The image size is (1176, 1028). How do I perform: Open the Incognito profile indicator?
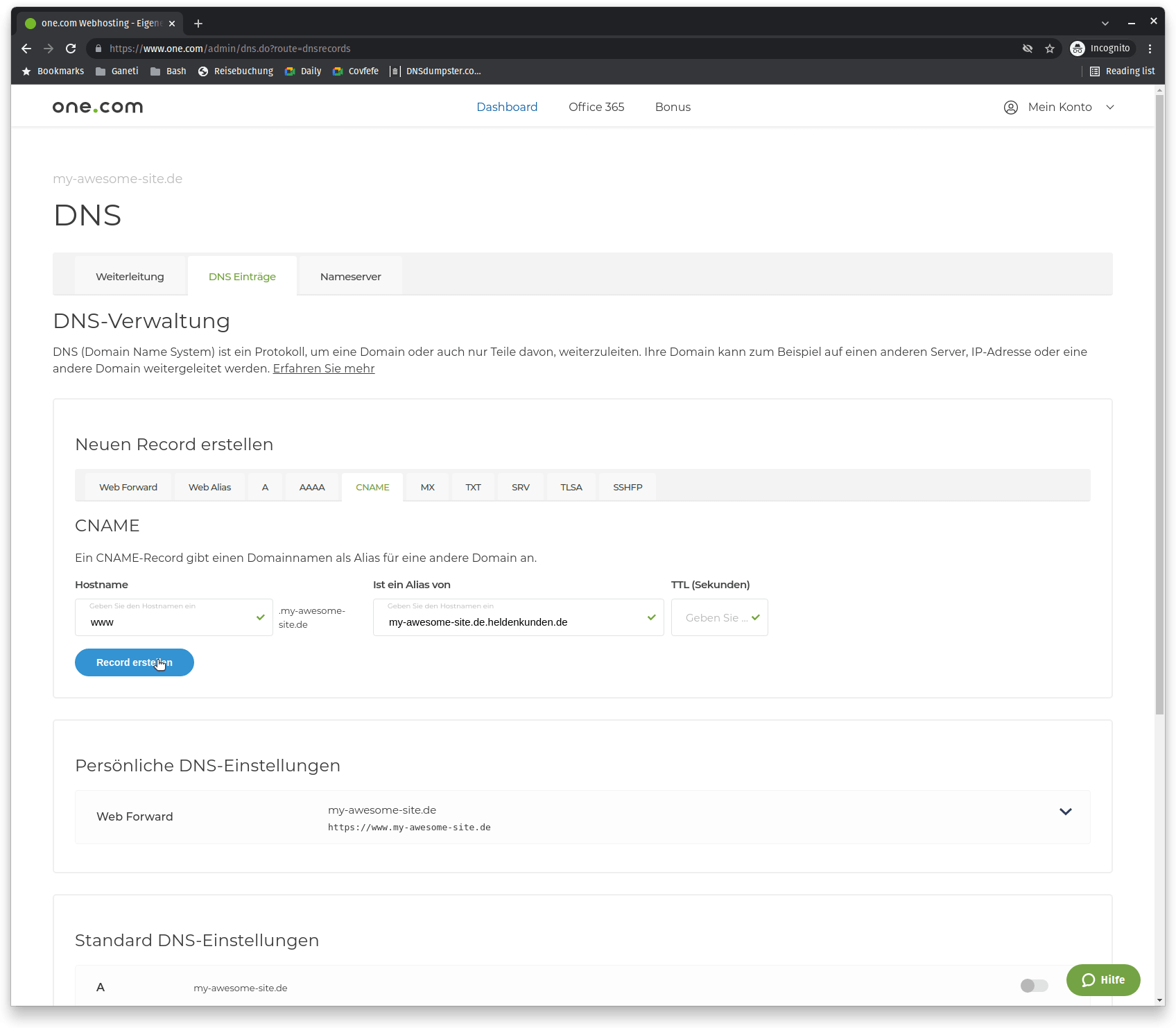[1100, 49]
